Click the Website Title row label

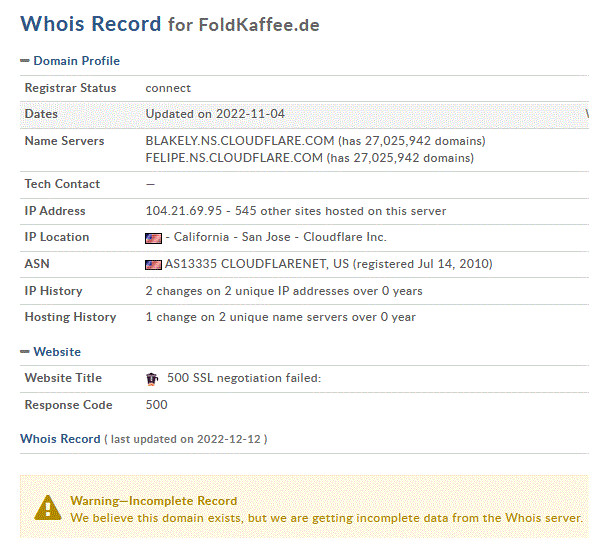click(x=63, y=378)
